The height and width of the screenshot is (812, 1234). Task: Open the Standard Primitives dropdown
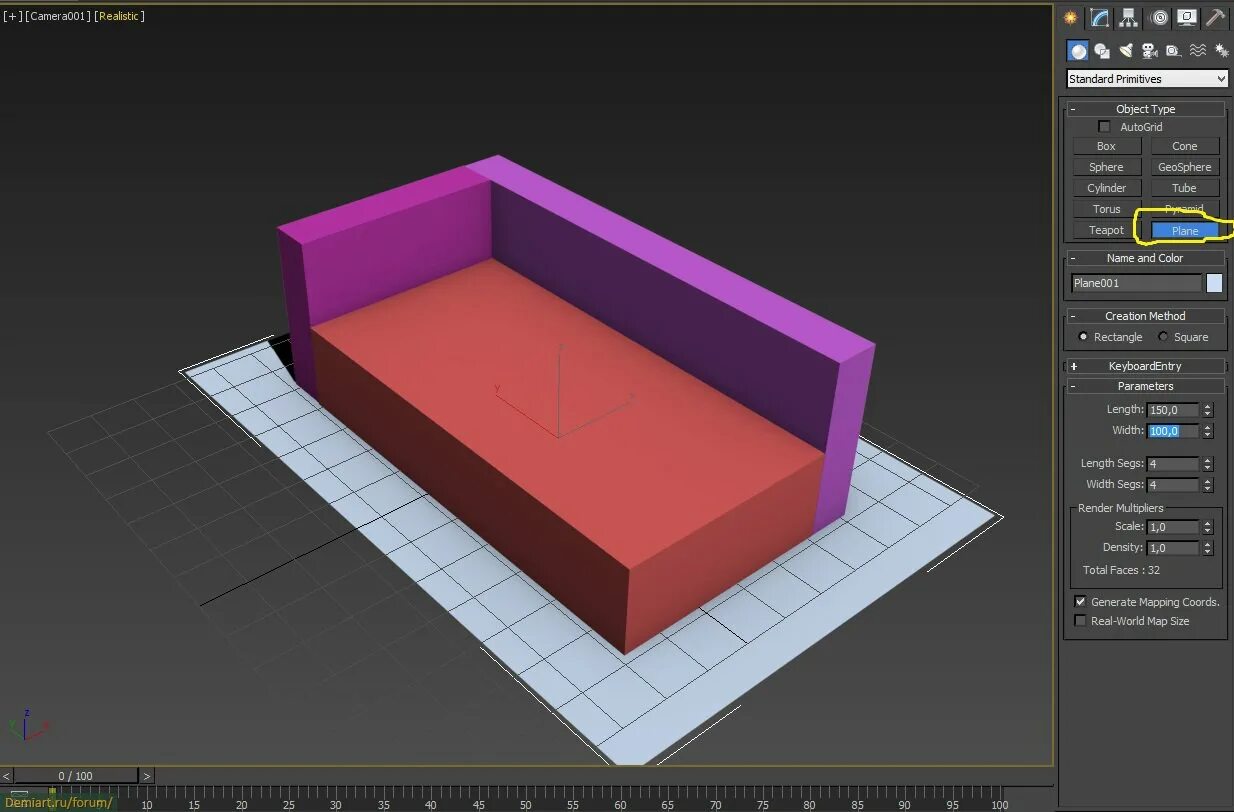click(x=1145, y=78)
